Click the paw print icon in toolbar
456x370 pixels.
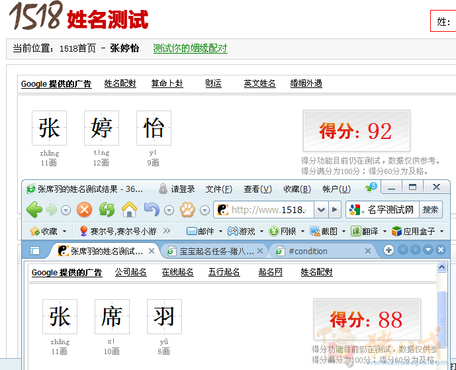[x=187, y=210]
